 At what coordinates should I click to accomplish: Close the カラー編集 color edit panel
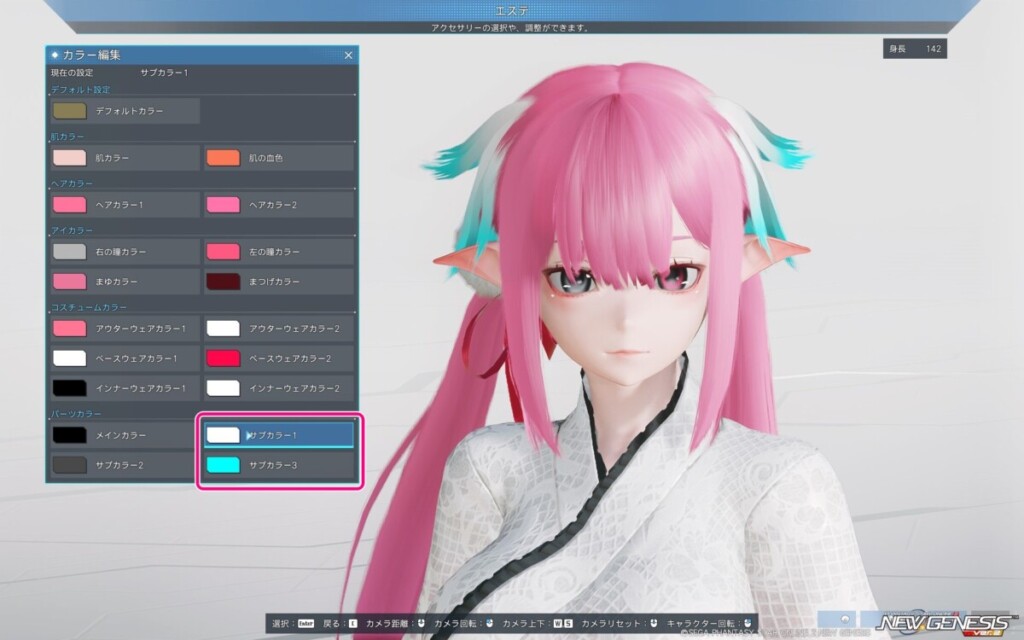coord(348,55)
